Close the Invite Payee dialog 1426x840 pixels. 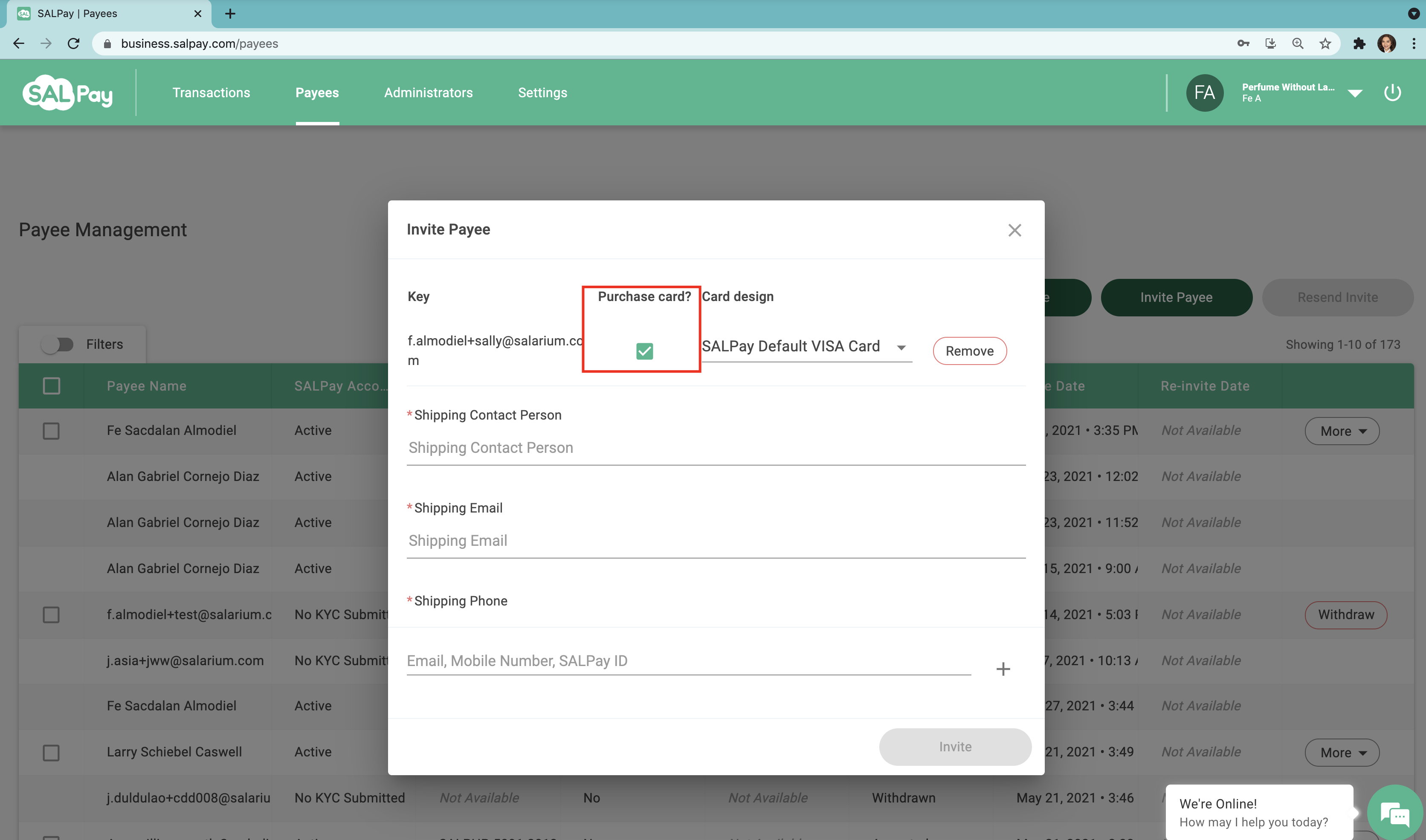(1014, 230)
